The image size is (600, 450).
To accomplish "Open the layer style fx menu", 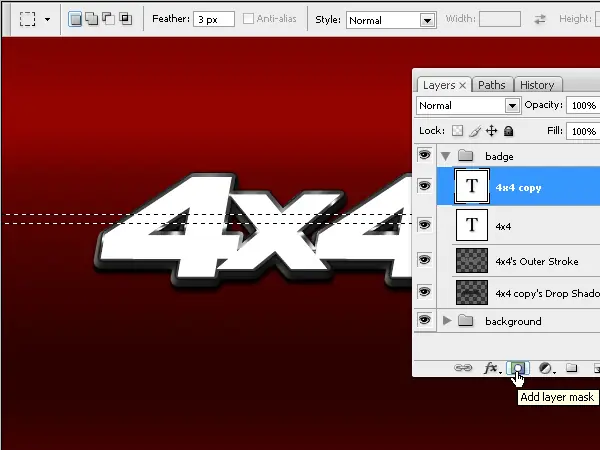I will click(491, 368).
